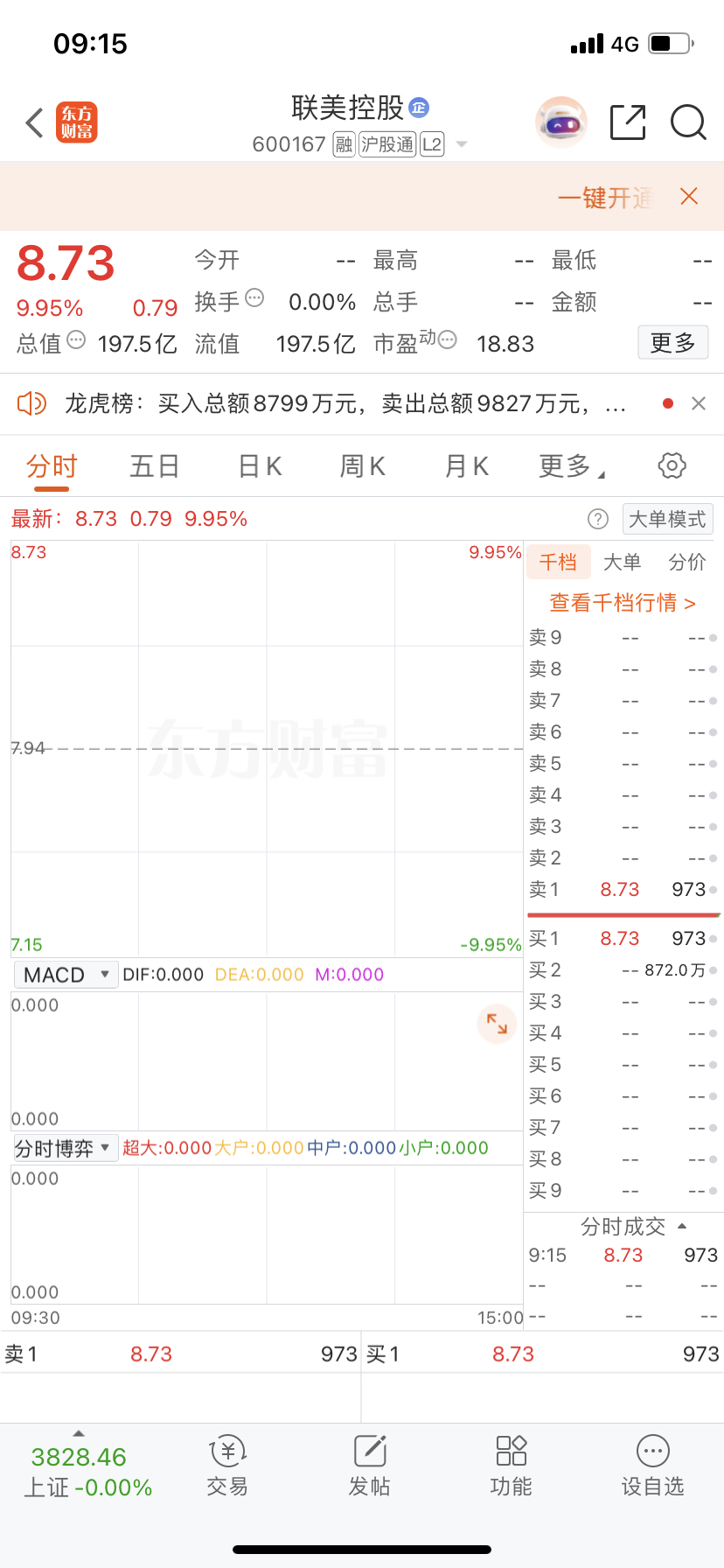
Task: Tap the 买9 order row
Action: pyautogui.click(x=623, y=1191)
